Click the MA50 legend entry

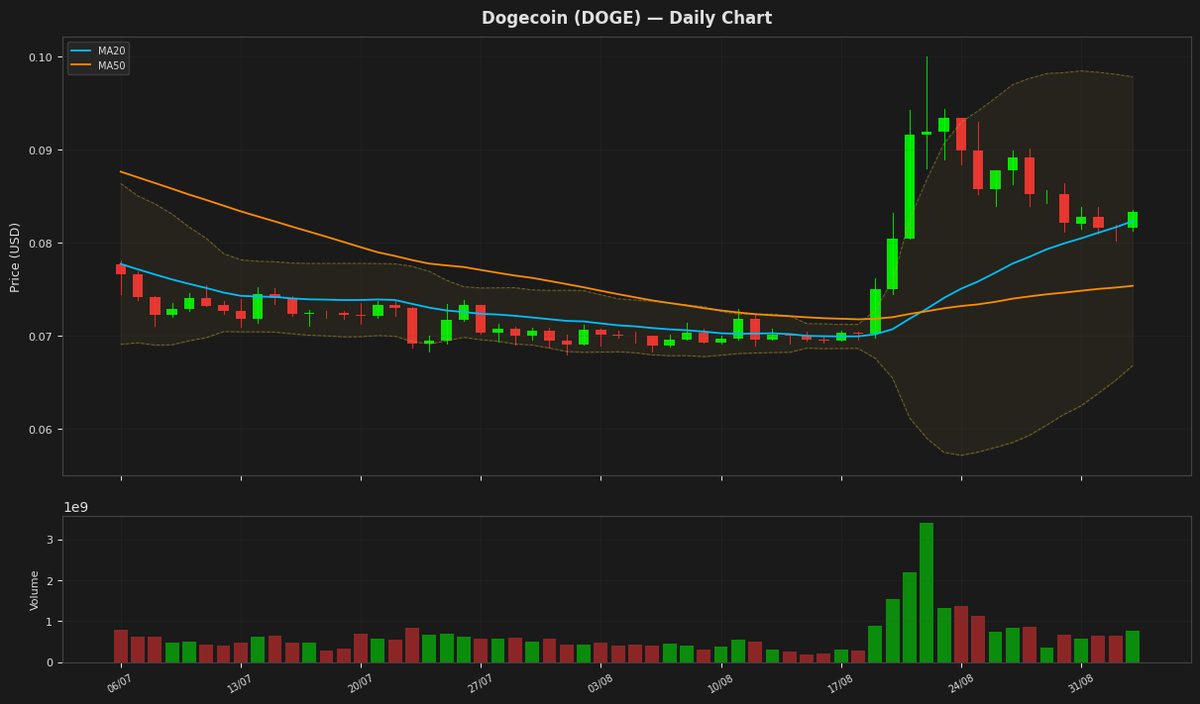[98, 65]
